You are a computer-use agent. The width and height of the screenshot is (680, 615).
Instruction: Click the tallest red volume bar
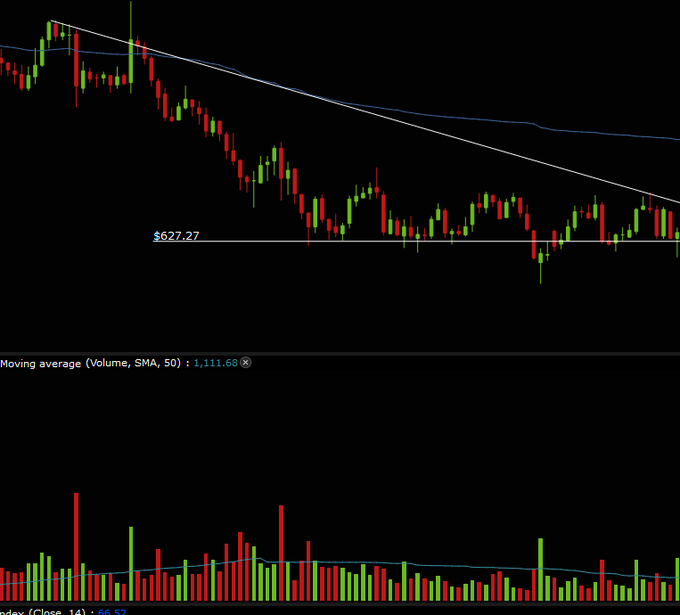coord(76,546)
